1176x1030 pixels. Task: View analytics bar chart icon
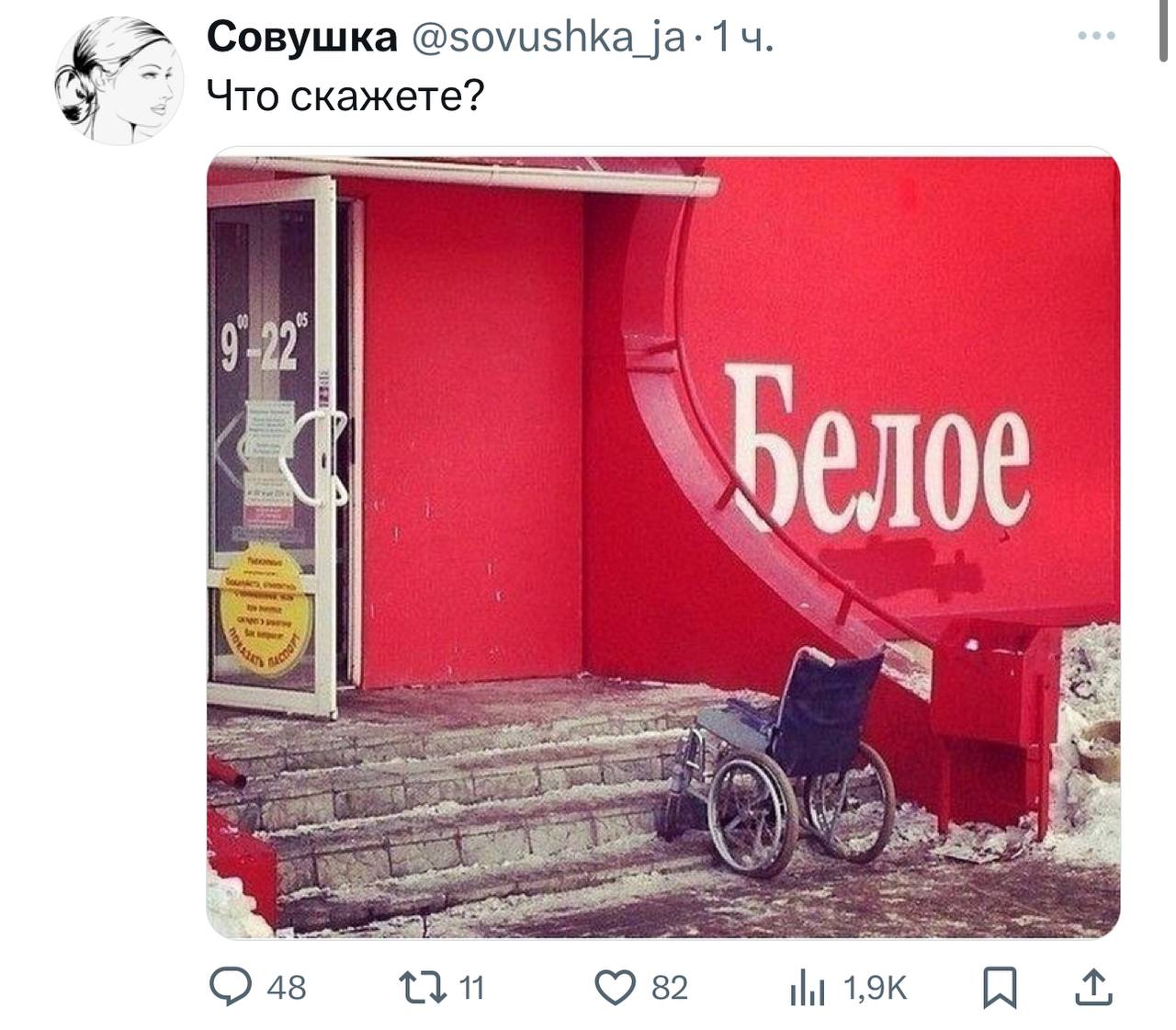808,990
